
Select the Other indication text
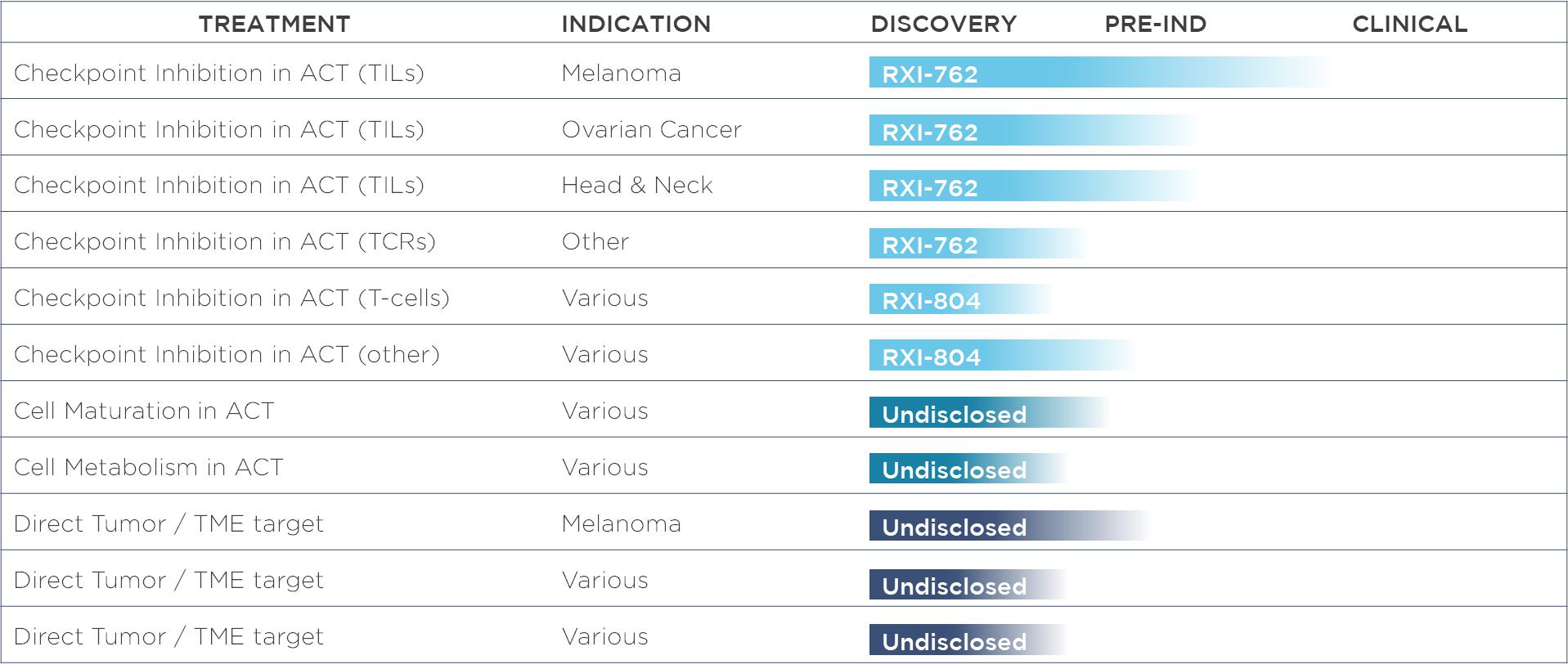tap(595, 241)
